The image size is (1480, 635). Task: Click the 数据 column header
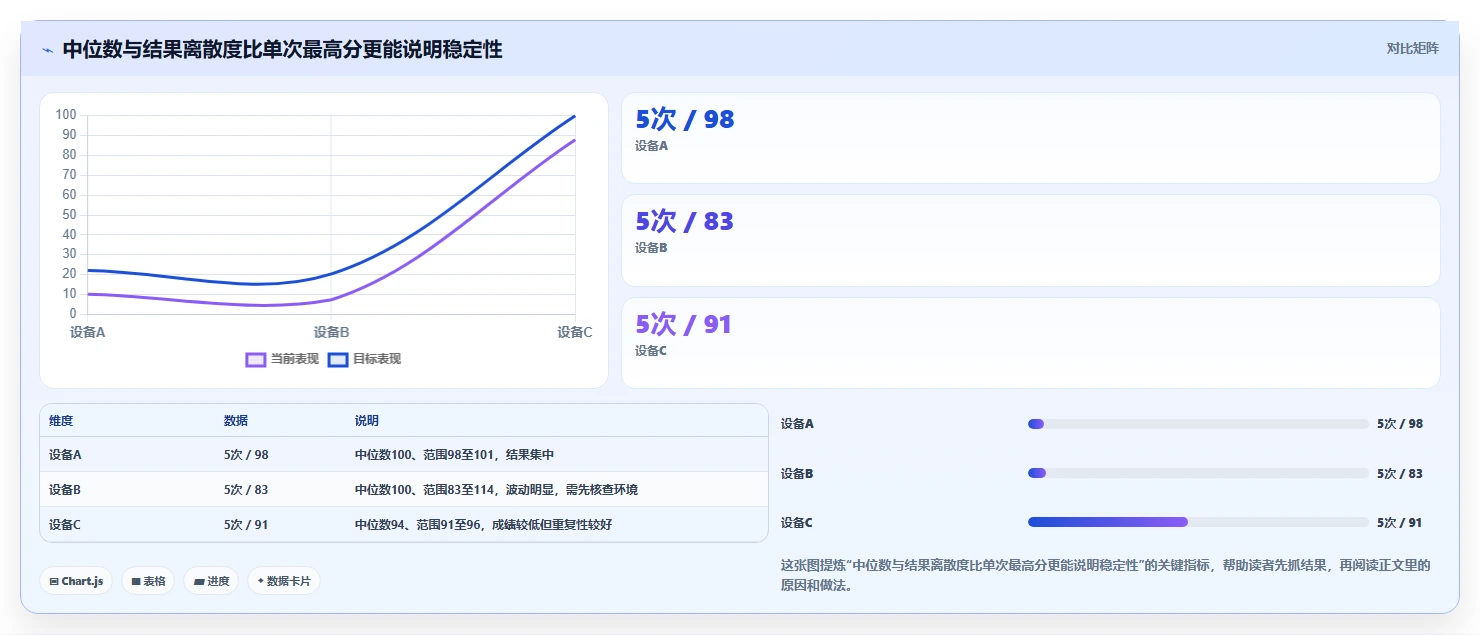236,421
